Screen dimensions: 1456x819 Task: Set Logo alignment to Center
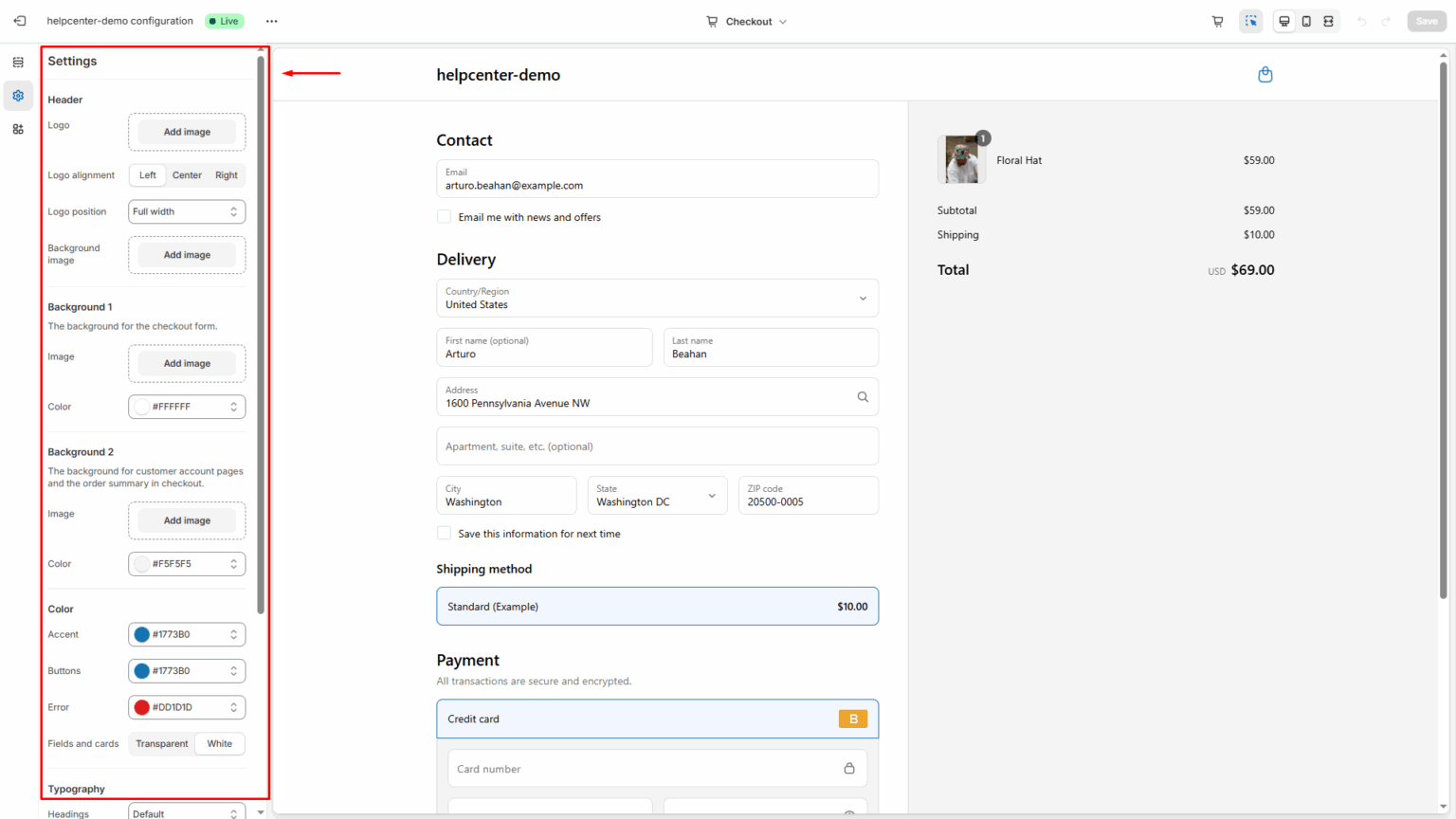[187, 174]
